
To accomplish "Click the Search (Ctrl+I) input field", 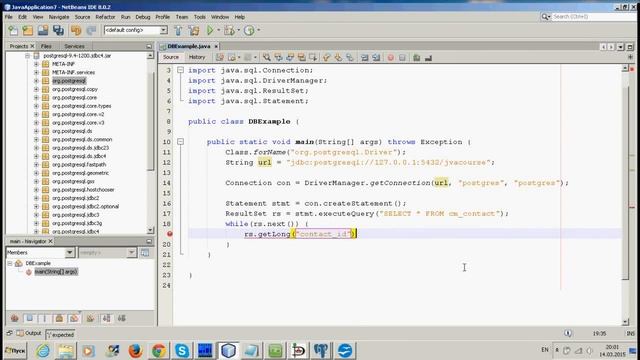I will [592, 17].
